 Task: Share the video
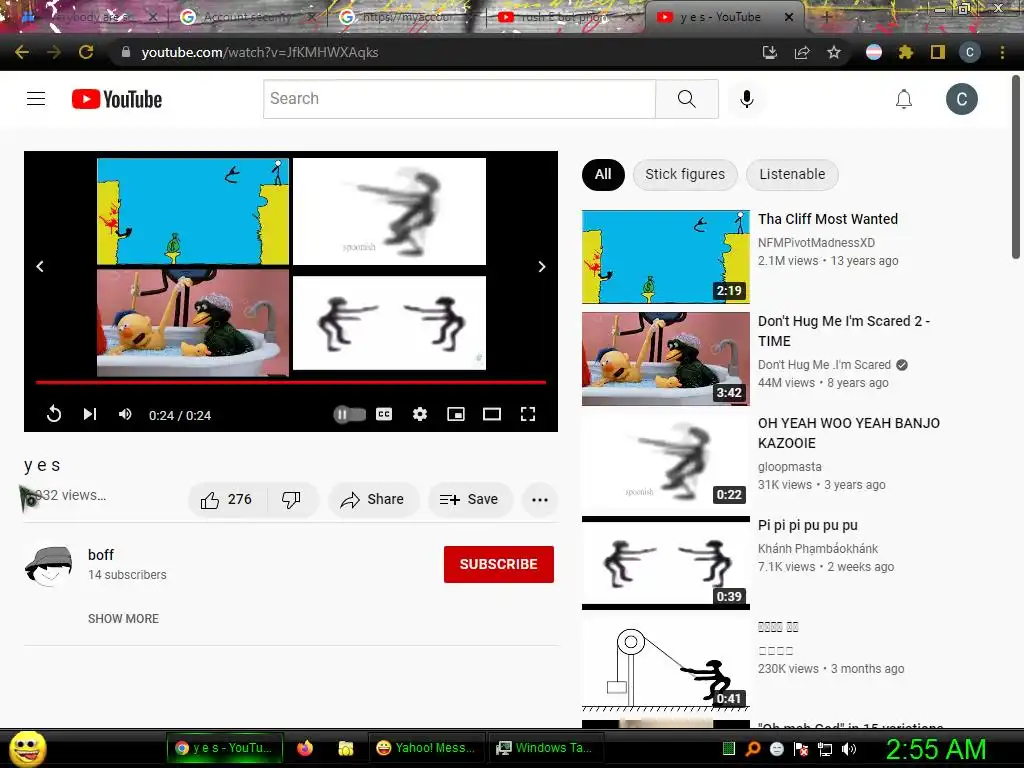(373, 500)
